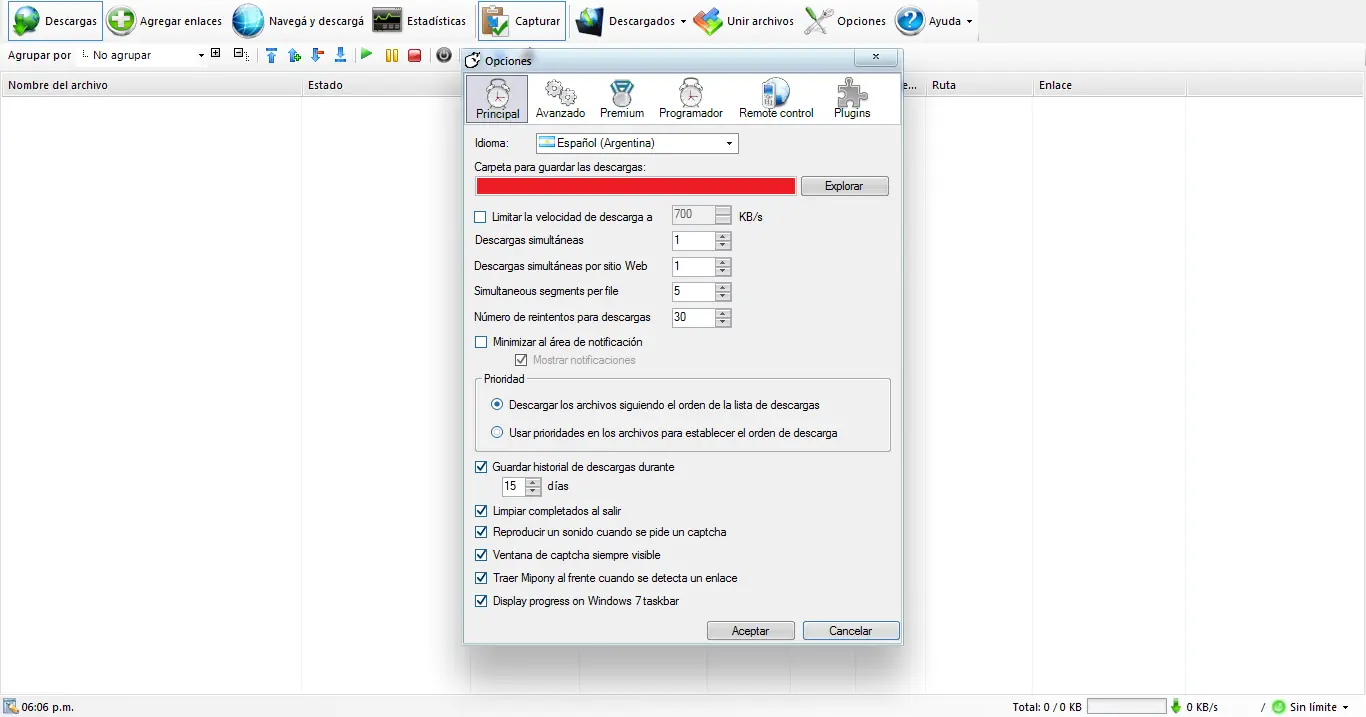Click the Descargas simultáneas spinner arrows
This screenshot has width=1366, height=717.
724,241
